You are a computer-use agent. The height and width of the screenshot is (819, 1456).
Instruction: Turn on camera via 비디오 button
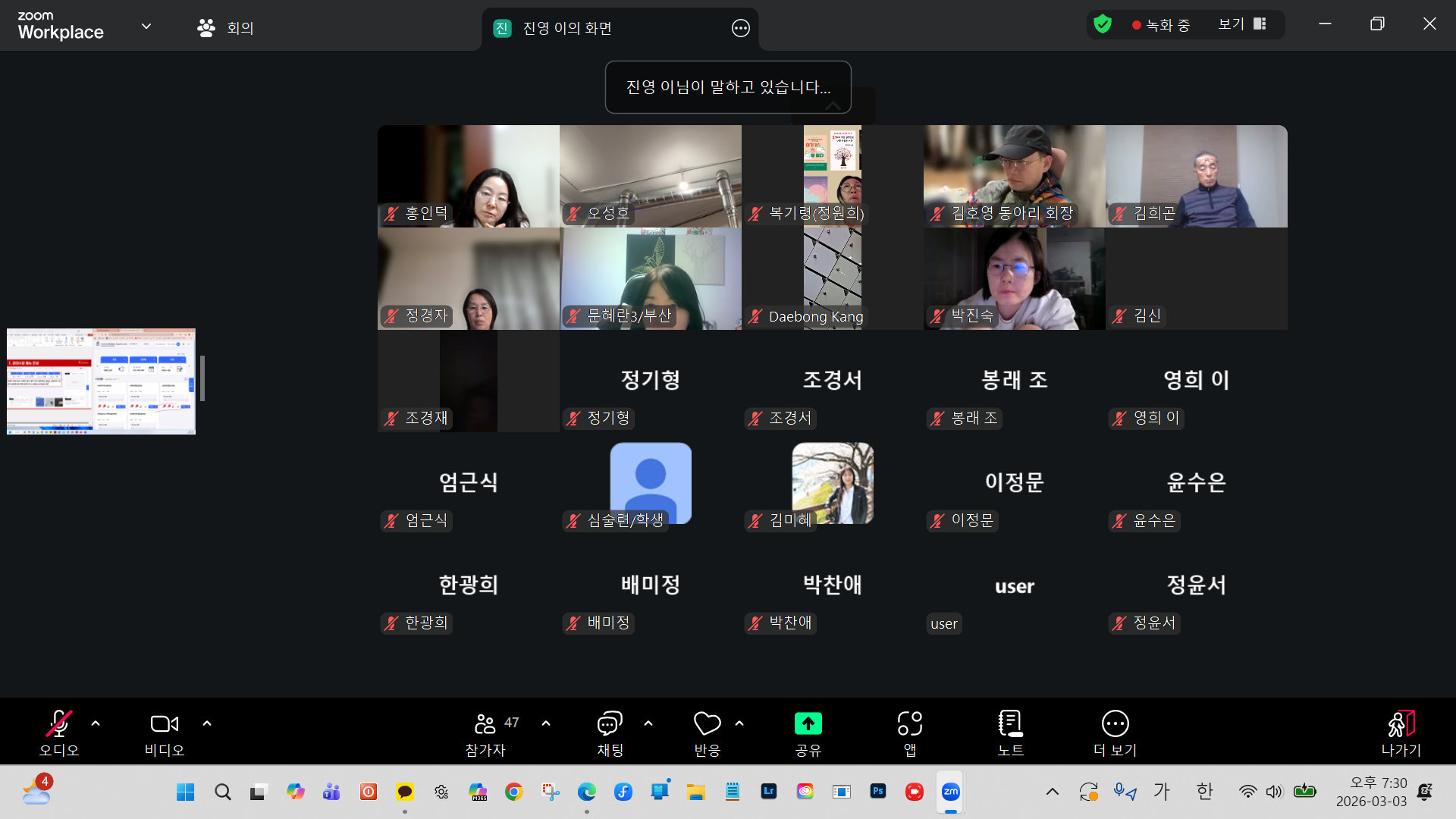(x=165, y=724)
